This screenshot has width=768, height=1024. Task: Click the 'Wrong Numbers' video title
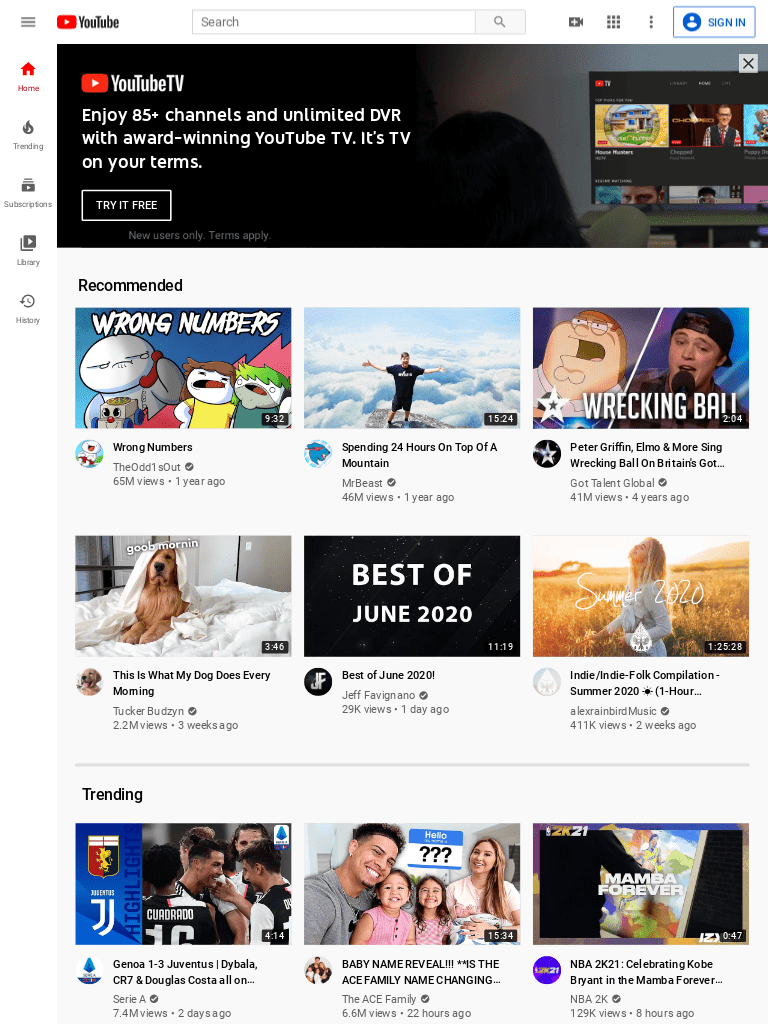[x=153, y=447]
